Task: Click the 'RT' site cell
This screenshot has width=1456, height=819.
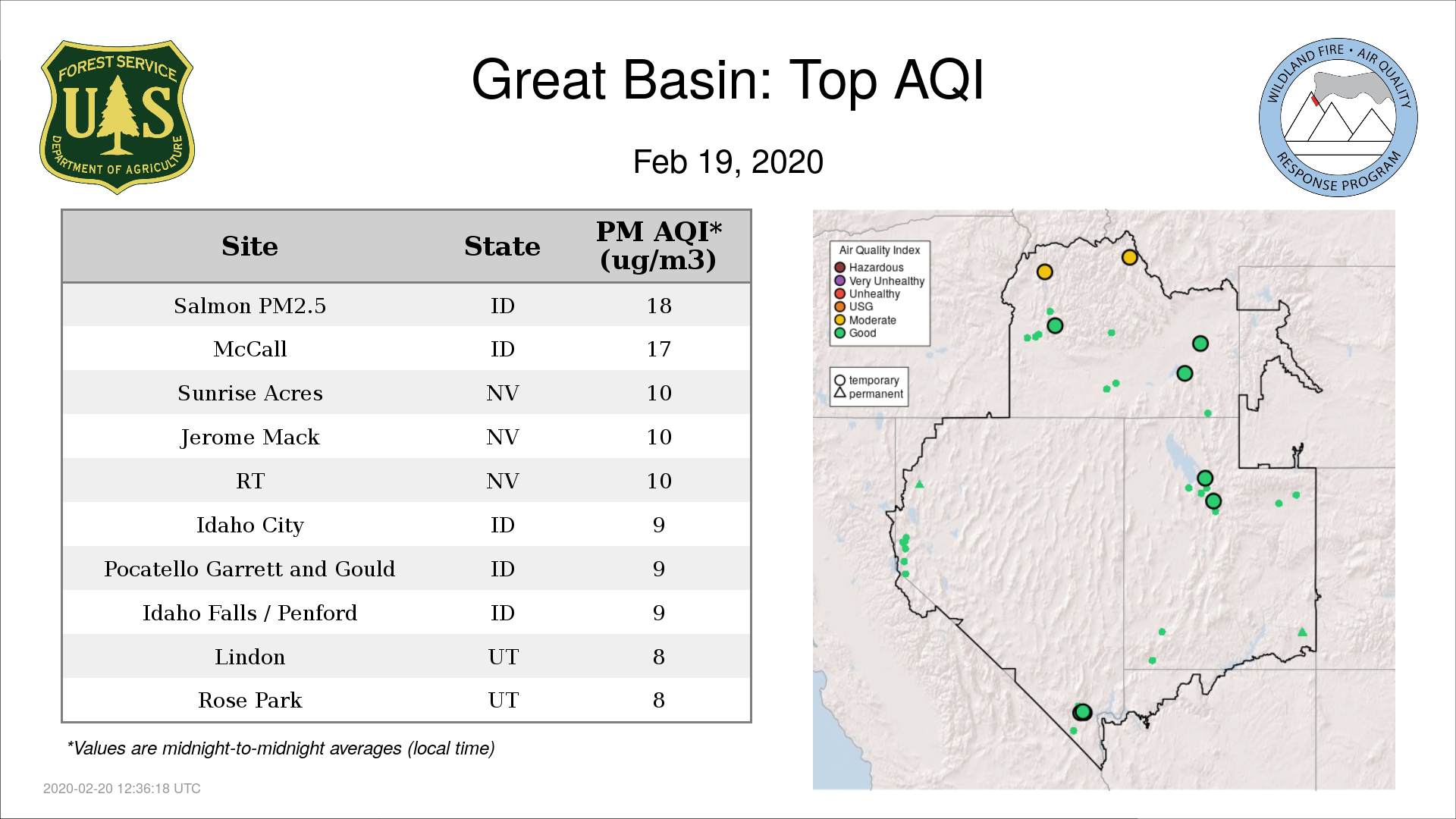Action: 249,481
